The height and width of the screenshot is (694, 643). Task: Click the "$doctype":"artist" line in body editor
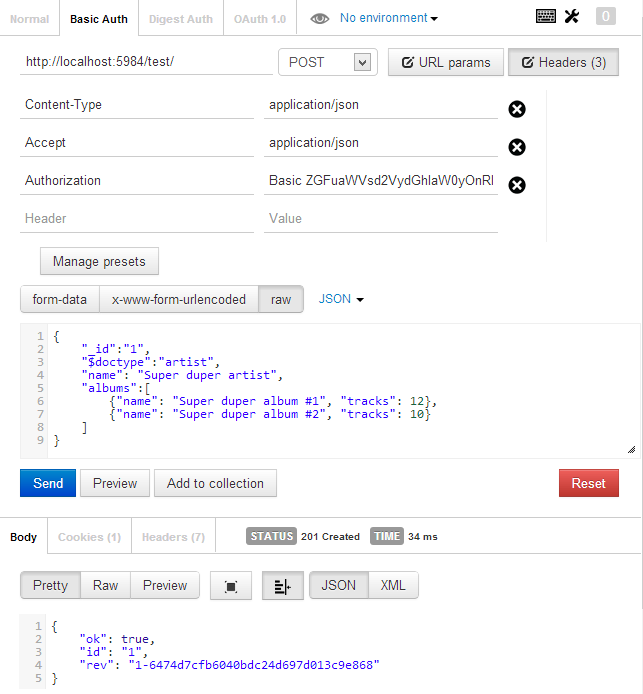click(x=150, y=362)
